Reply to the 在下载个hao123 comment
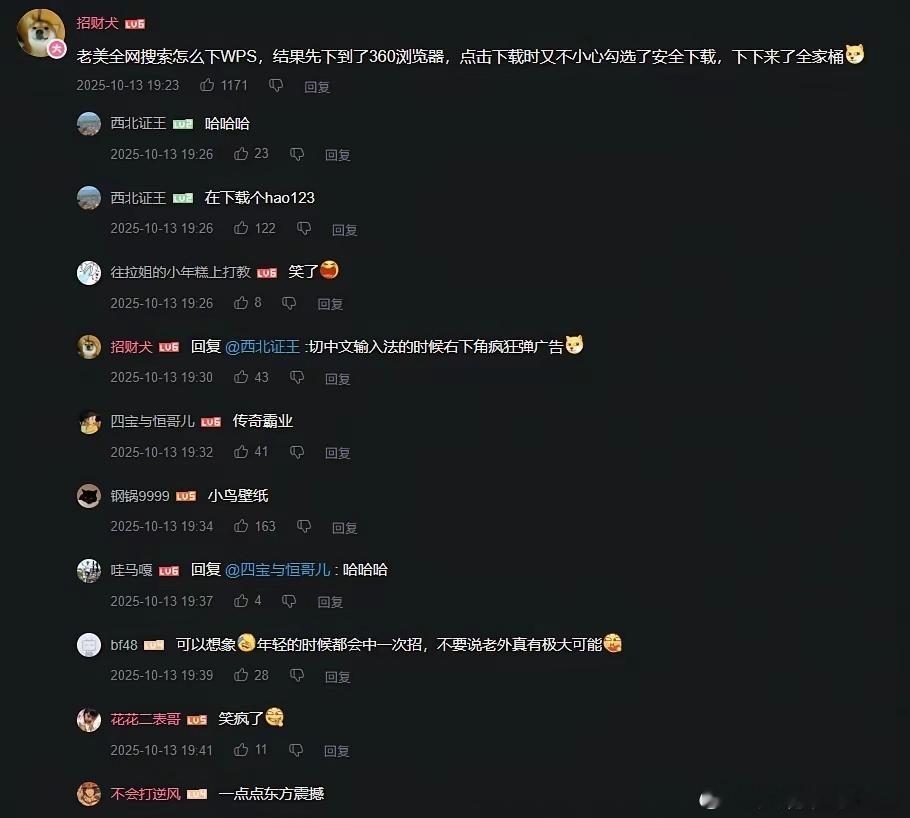 [344, 230]
